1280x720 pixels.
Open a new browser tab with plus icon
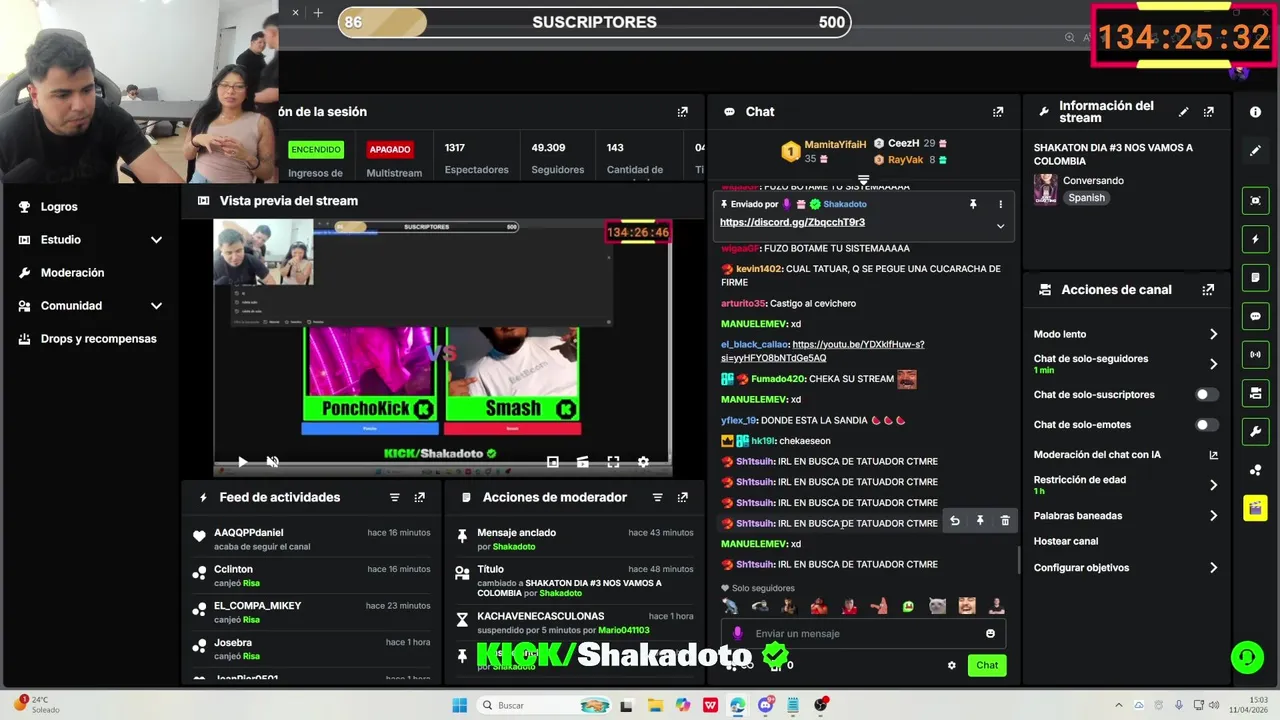click(x=318, y=13)
